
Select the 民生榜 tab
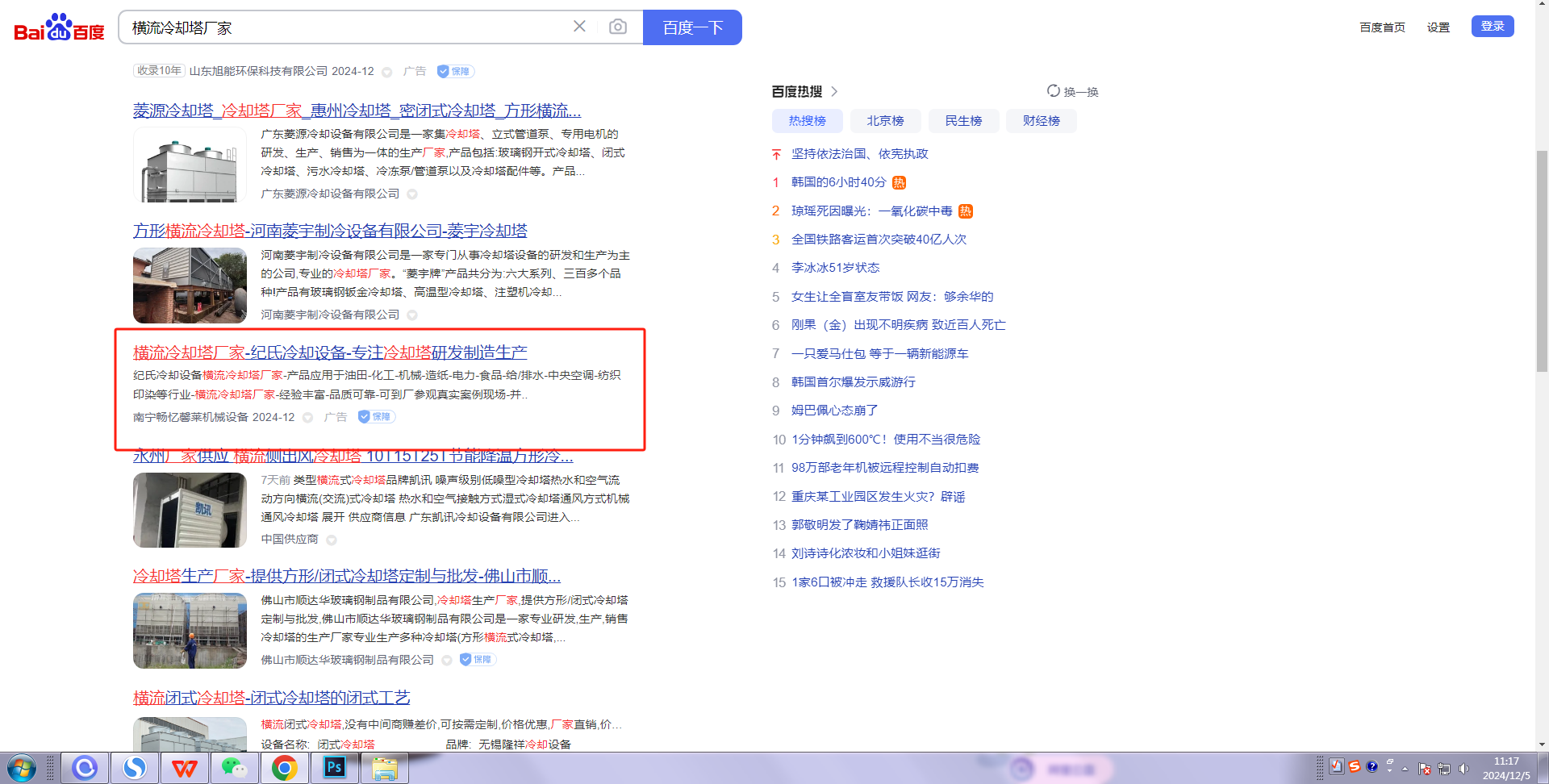963,121
